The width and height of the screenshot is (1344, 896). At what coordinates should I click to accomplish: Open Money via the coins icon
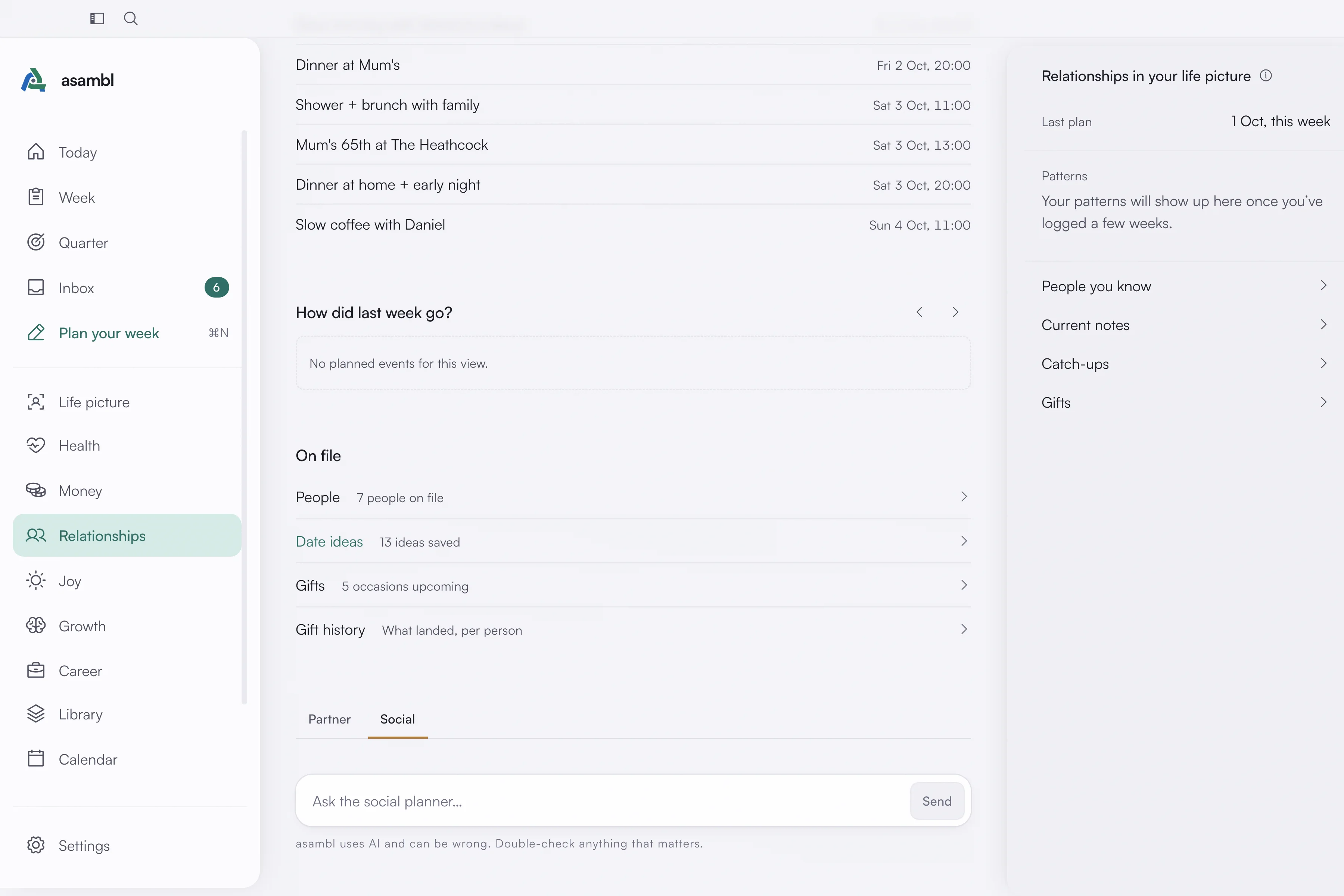[x=35, y=490]
